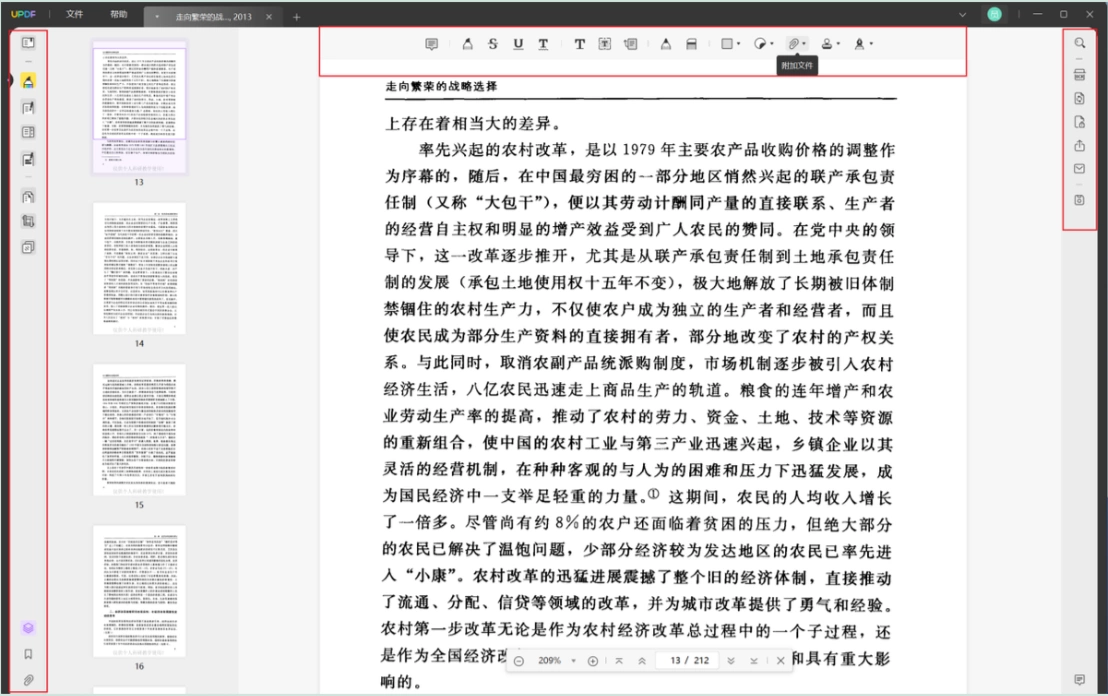Jump to the last page
This screenshot has width=1108, height=696.
click(754, 661)
